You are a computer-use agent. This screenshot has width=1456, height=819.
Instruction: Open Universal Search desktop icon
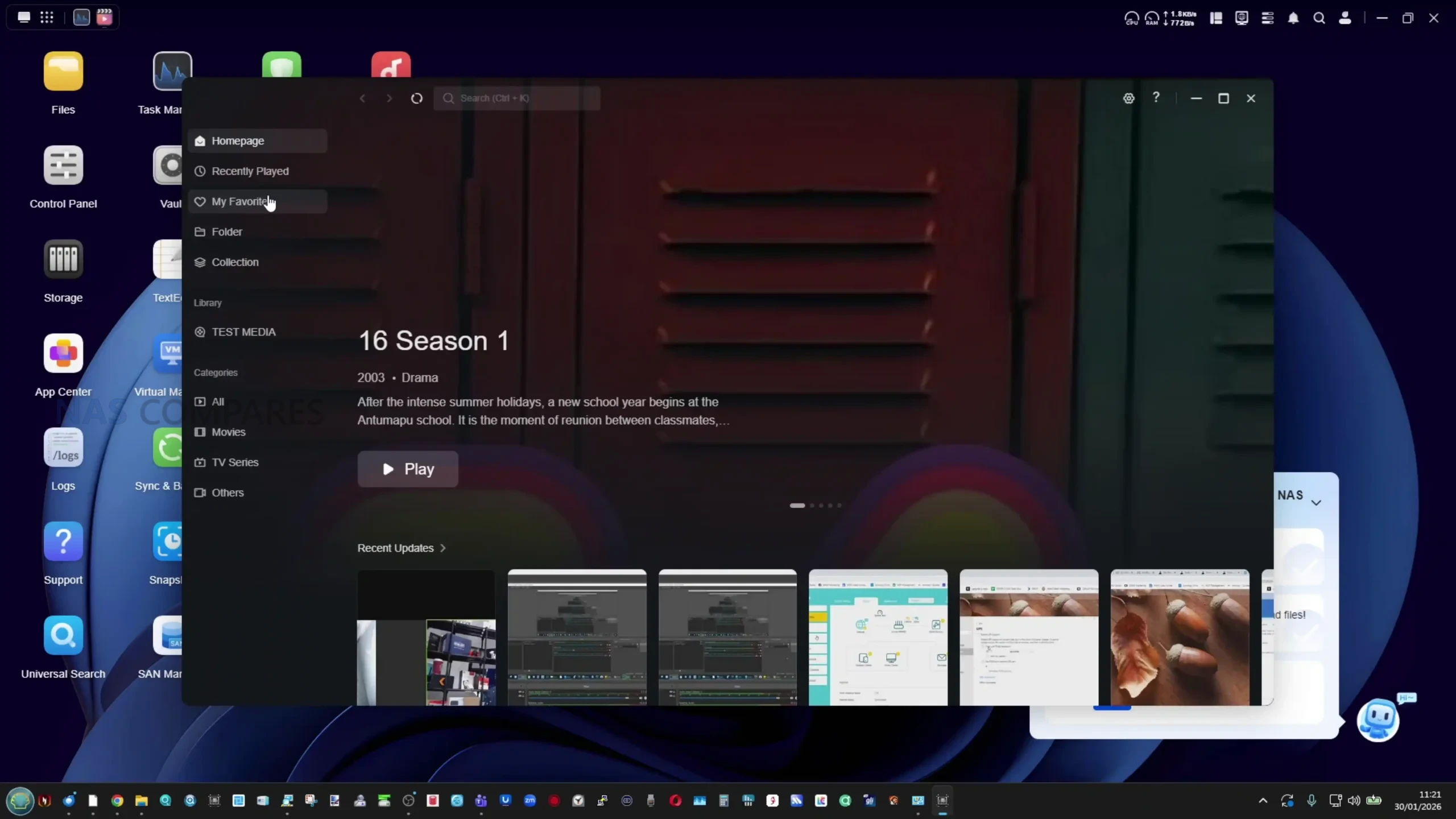coord(63,636)
